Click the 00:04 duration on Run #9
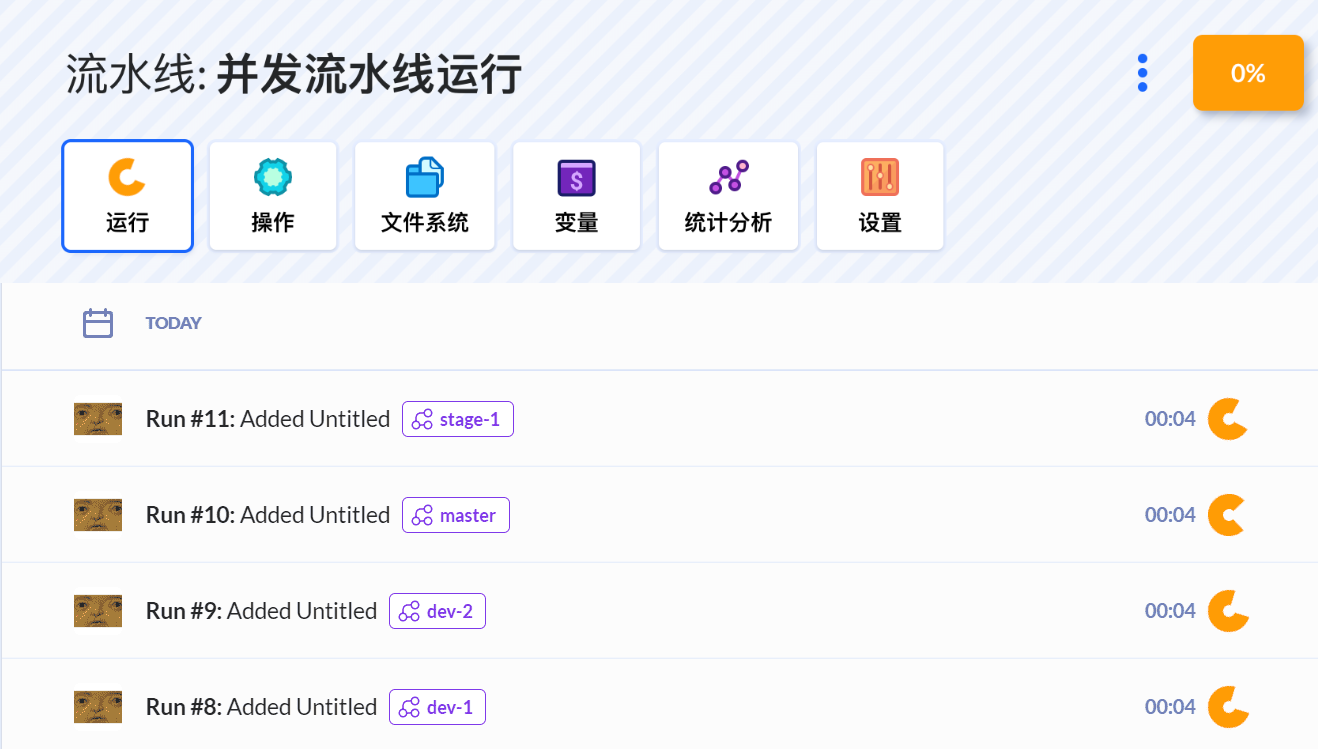This screenshot has width=1318, height=749. (1170, 611)
